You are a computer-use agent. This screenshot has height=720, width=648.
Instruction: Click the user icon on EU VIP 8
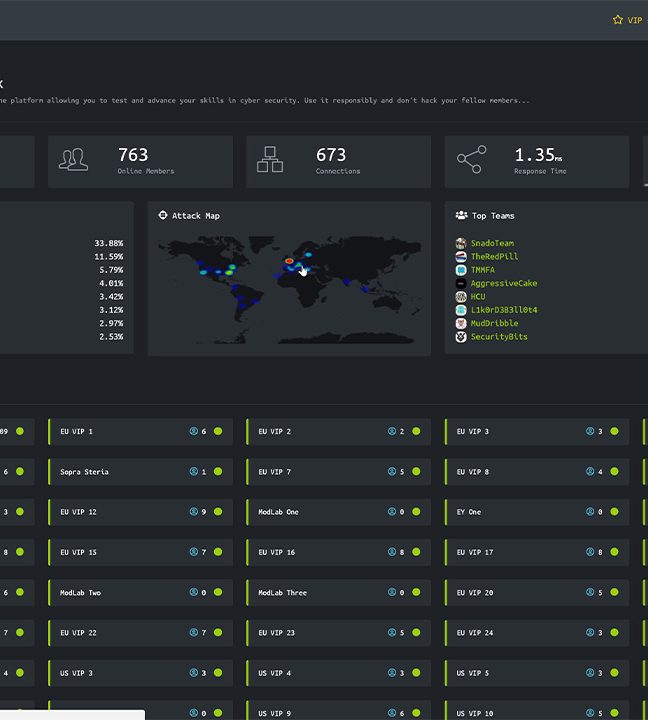tap(590, 472)
